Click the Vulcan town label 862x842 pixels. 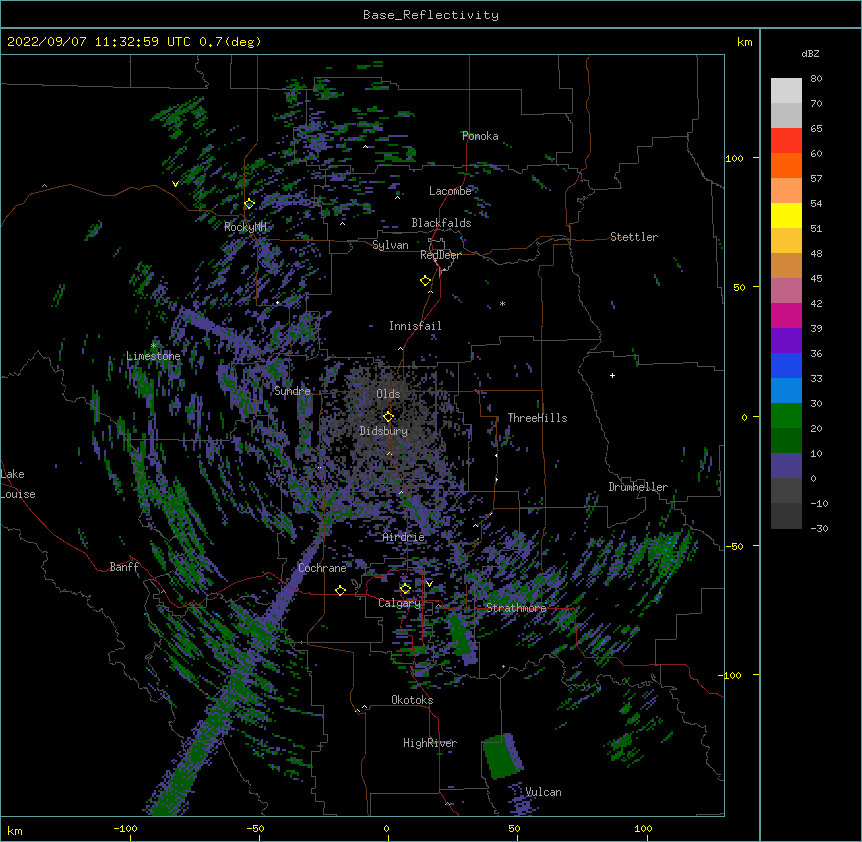tap(543, 793)
